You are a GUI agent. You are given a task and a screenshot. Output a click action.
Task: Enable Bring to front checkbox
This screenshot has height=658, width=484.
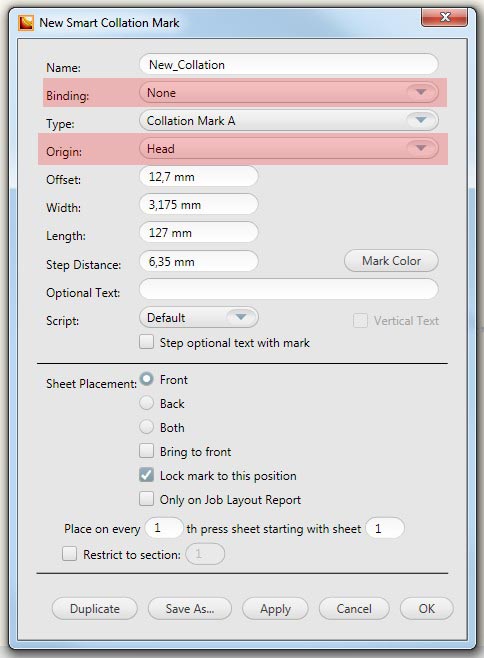(147, 451)
